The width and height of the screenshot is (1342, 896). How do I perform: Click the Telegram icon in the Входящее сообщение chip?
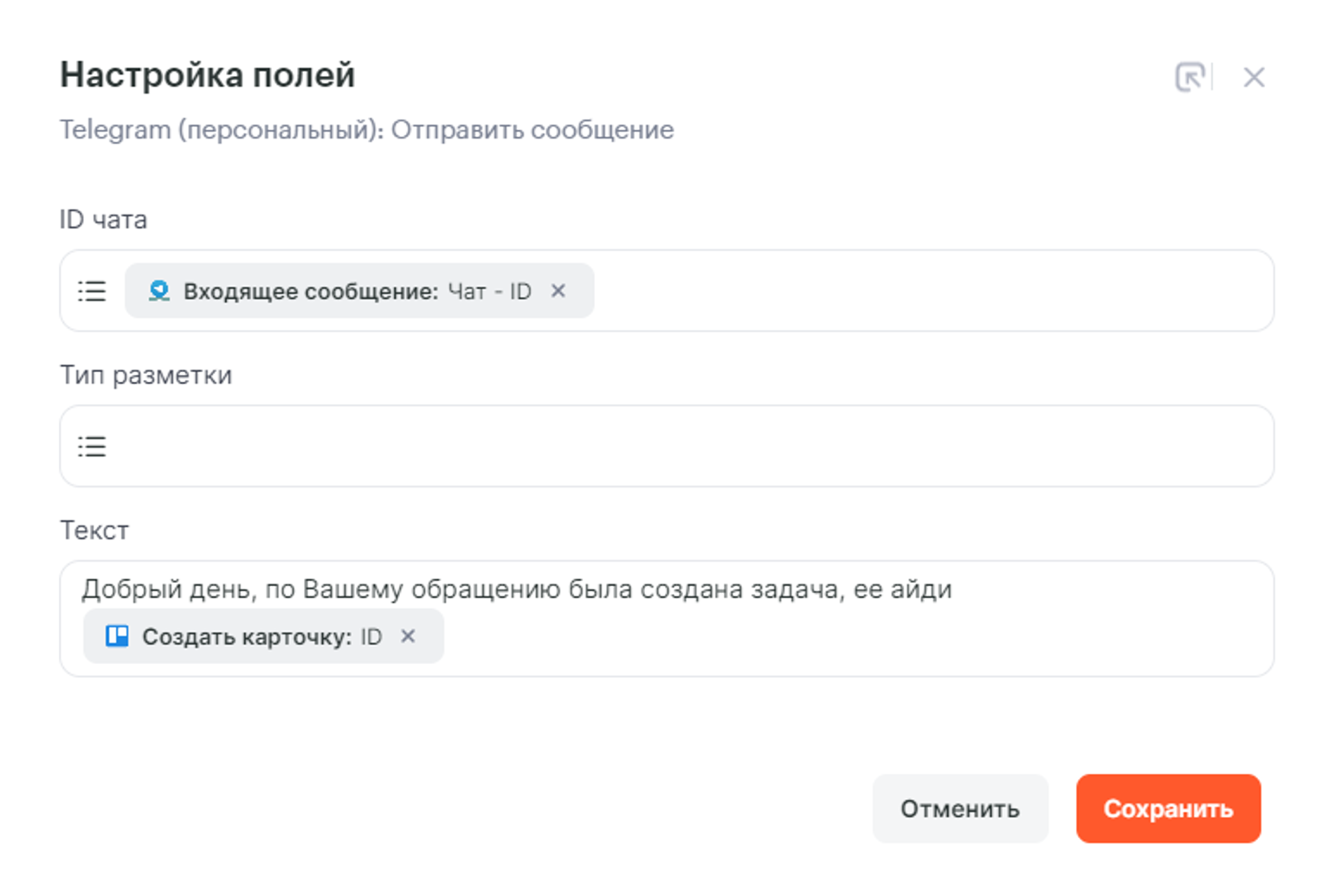coord(158,291)
